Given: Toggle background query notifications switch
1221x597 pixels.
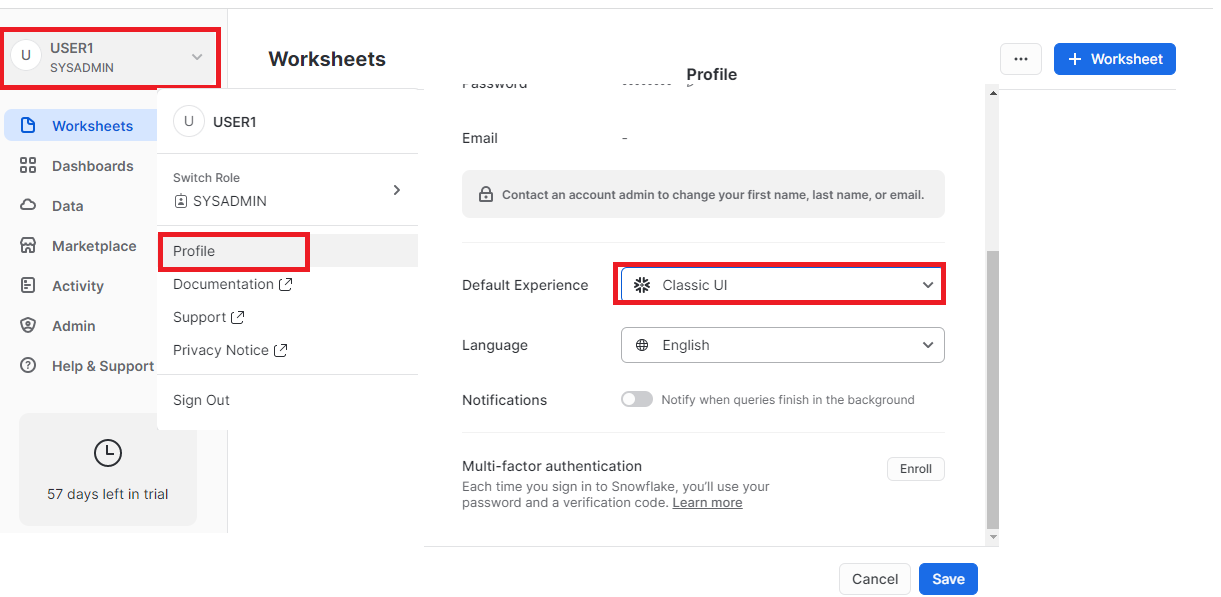Looking at the screenshot, I should pyautogui.click(x=636, y=399).
